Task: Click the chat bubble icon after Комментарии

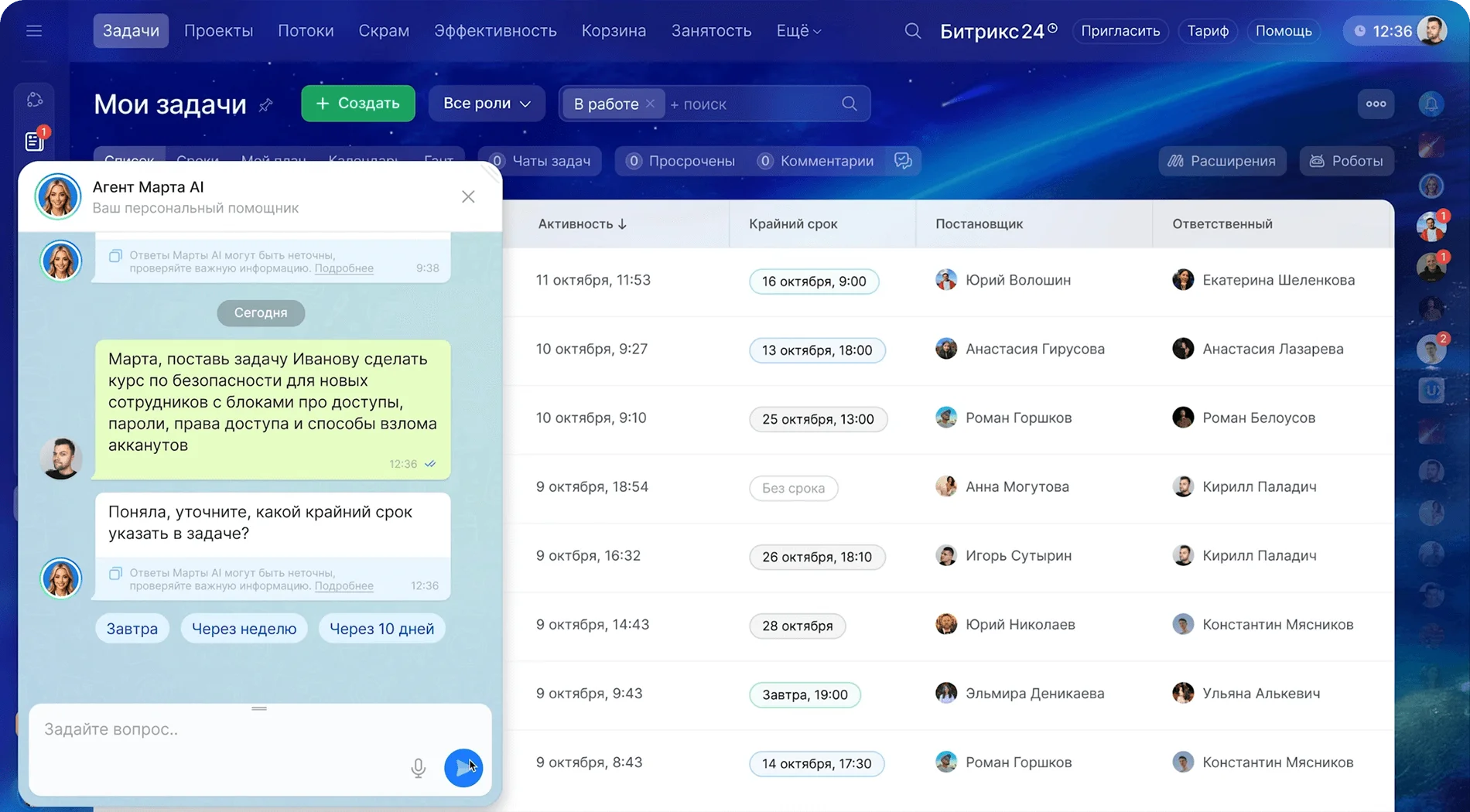Action: point(903,161)
